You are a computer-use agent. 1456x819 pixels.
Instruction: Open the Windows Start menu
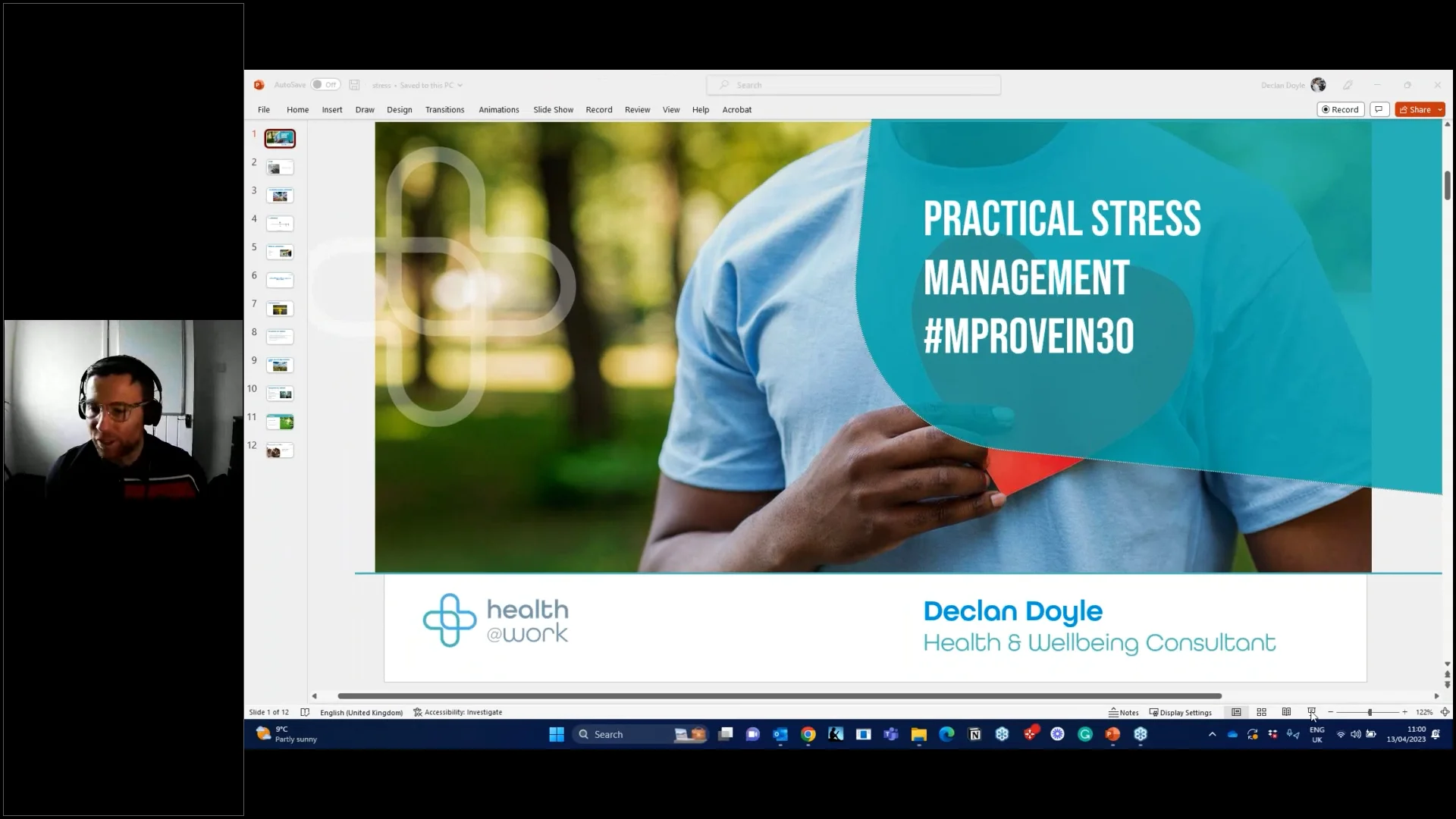[557, 734]
